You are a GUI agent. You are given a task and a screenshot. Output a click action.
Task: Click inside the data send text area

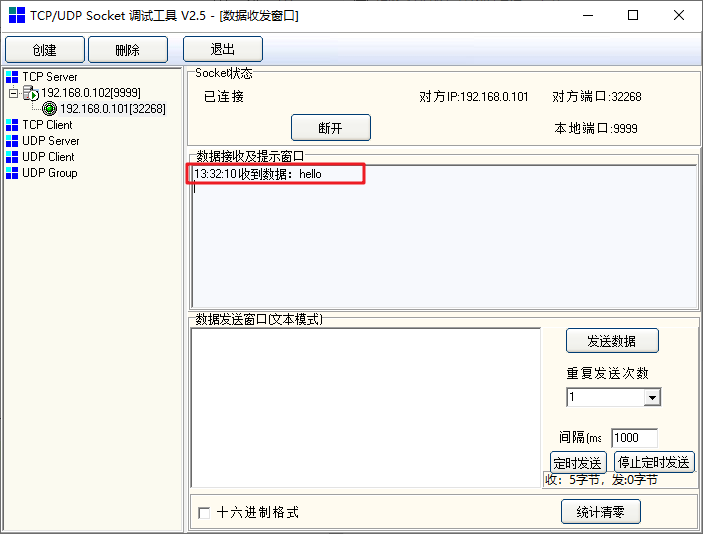coord(366,408)
